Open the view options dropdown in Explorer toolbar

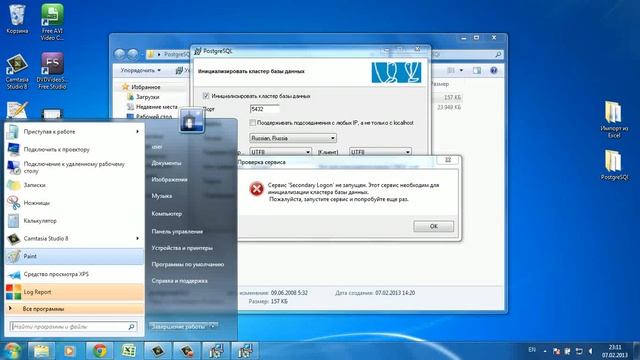tap(461, 71)
